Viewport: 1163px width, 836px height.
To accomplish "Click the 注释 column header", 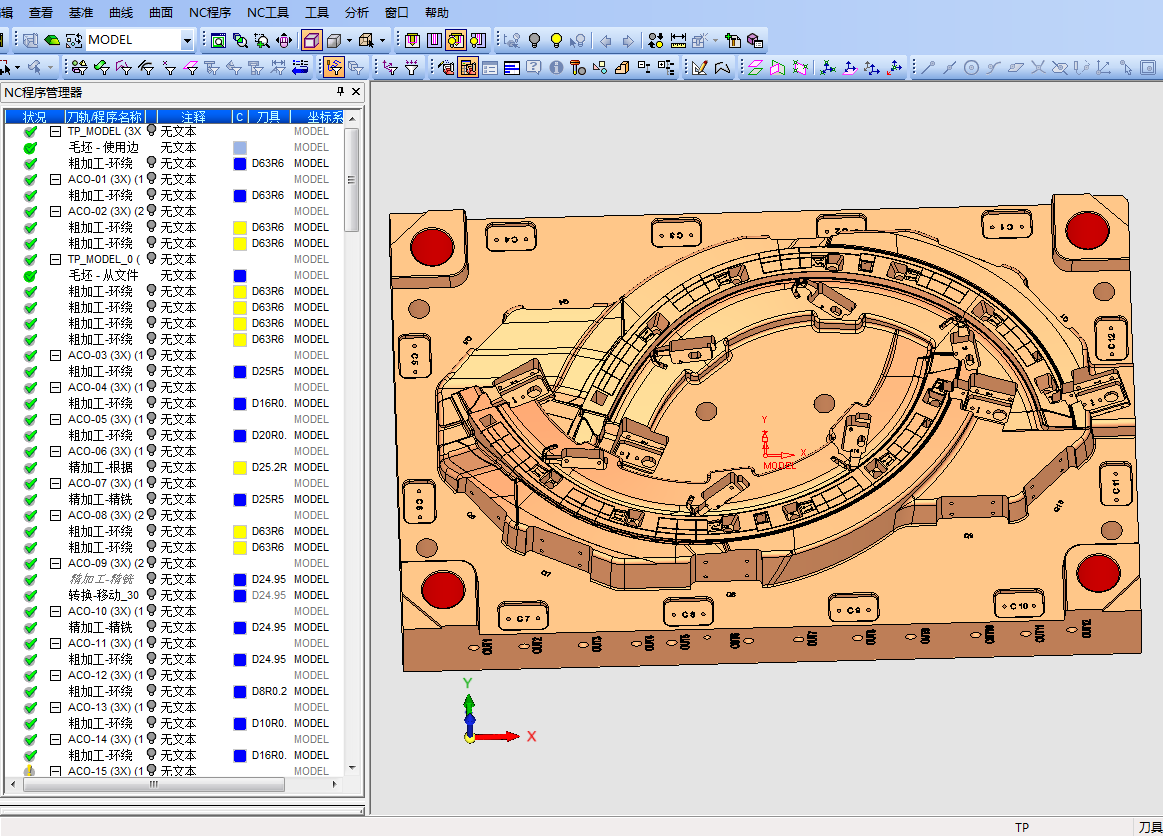I will [x=193, y=117].
